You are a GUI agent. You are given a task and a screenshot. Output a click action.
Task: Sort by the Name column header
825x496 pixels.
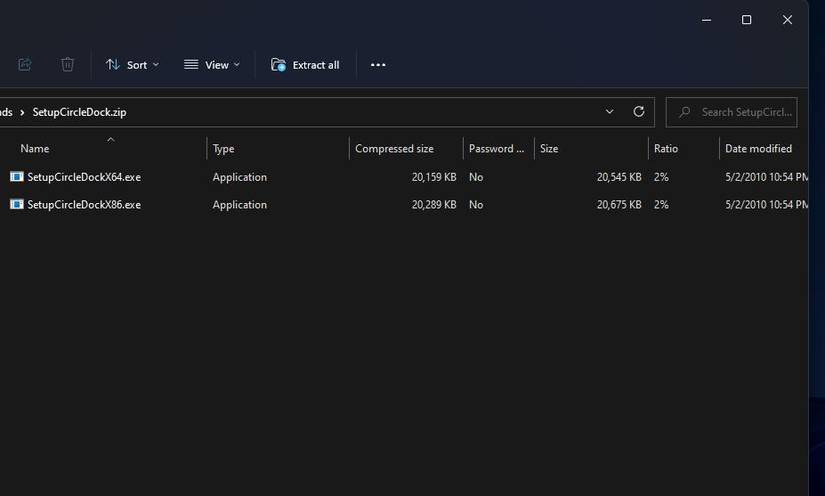(x=35, y=149)
